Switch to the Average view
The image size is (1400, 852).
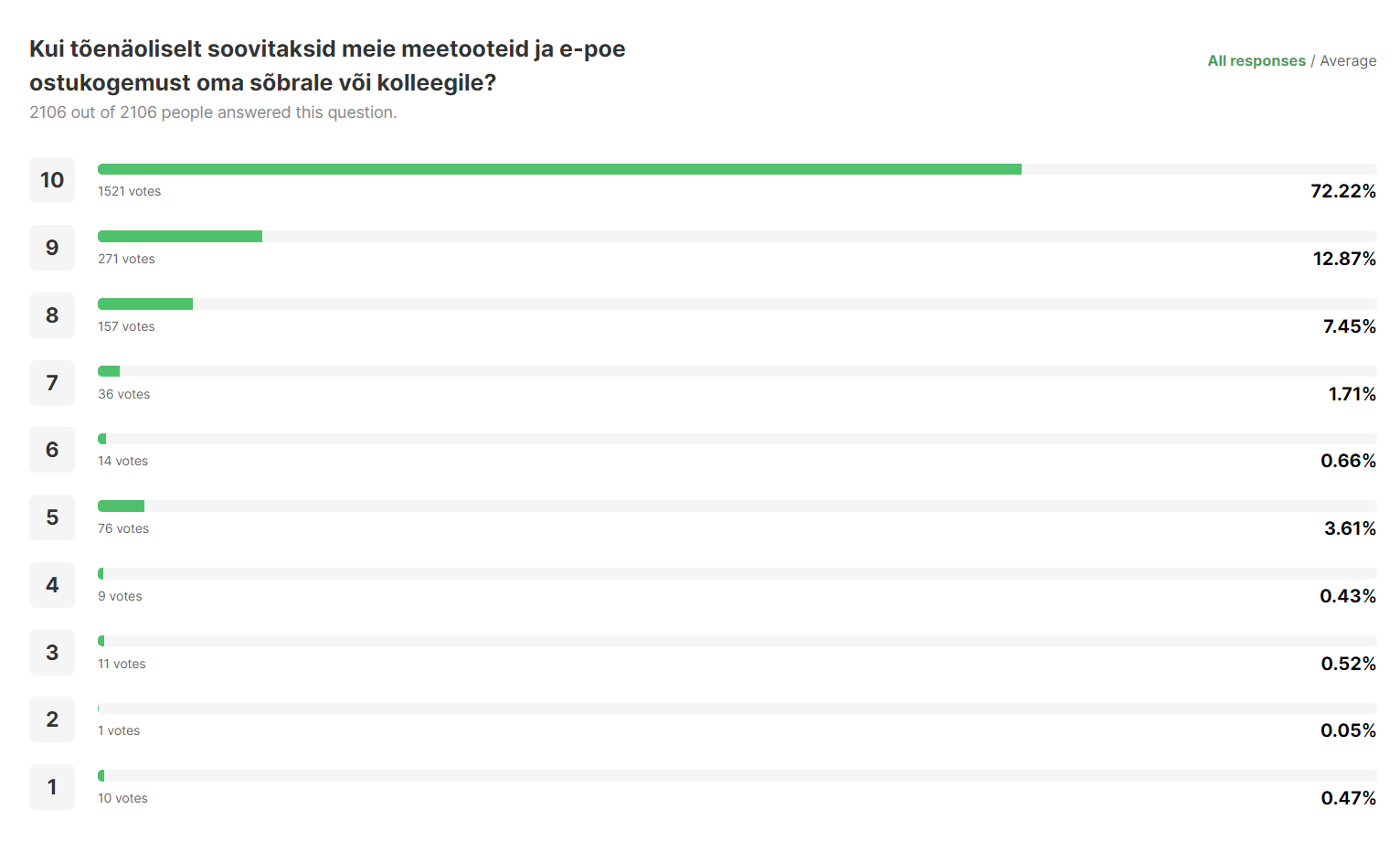coord(1348,61)
